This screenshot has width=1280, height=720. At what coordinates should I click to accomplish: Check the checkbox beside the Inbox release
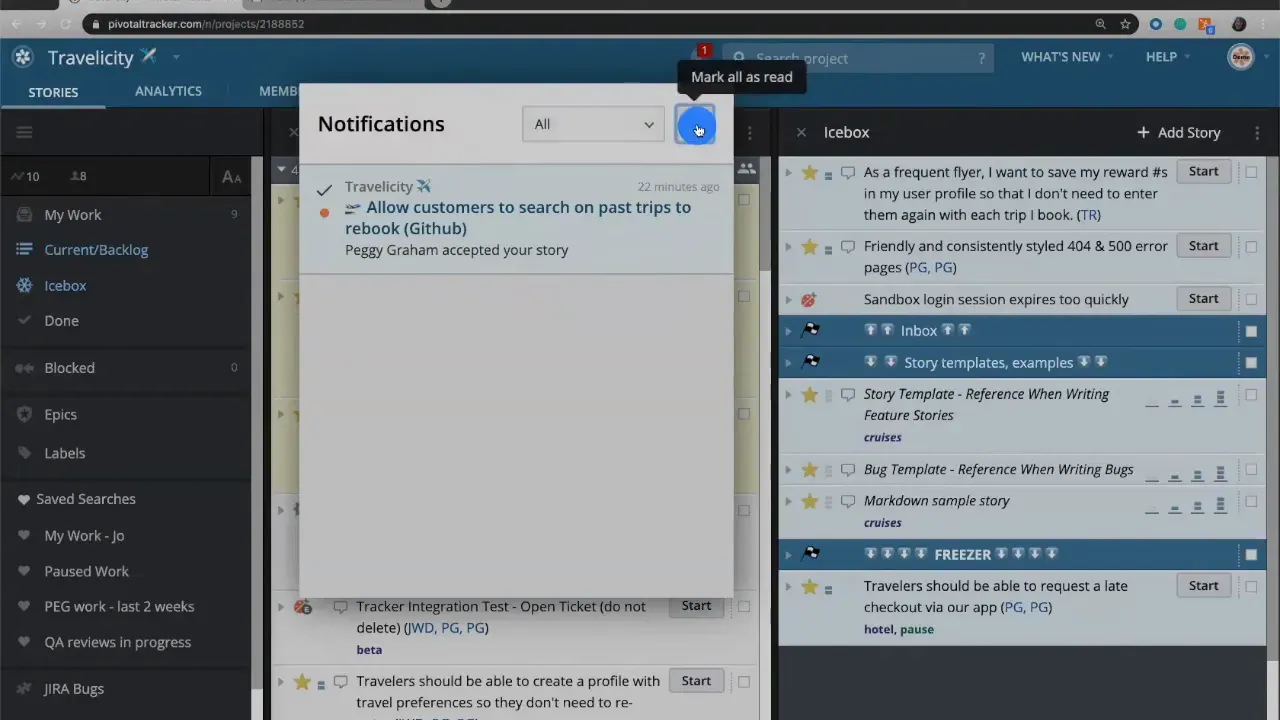click(1251, 331)
